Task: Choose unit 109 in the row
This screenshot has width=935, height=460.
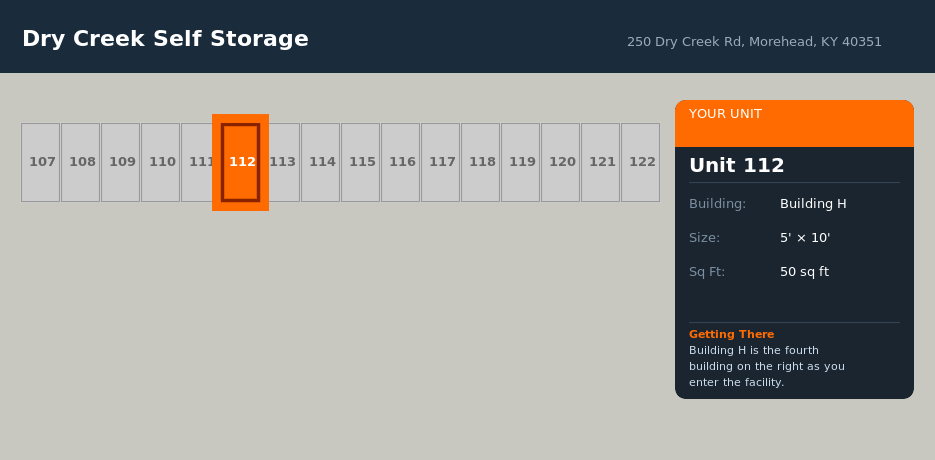Action: tap(120, 162)
